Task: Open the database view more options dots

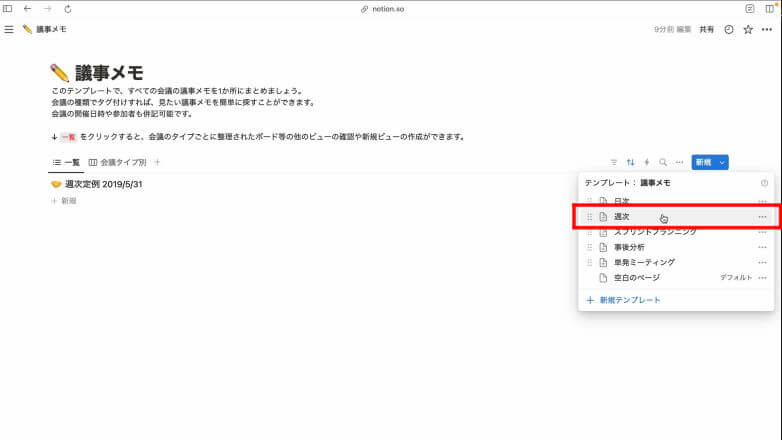Action: [x=679, y=162]
